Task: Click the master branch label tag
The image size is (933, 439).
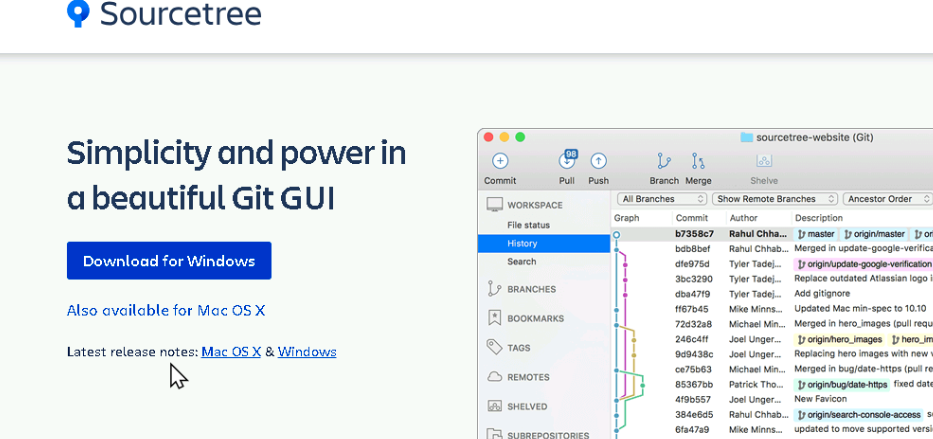Action: click(x=816, y=234)
